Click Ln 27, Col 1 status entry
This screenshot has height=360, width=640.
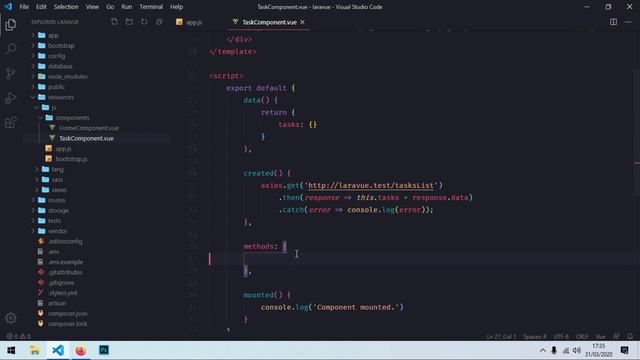click(501, 336)
